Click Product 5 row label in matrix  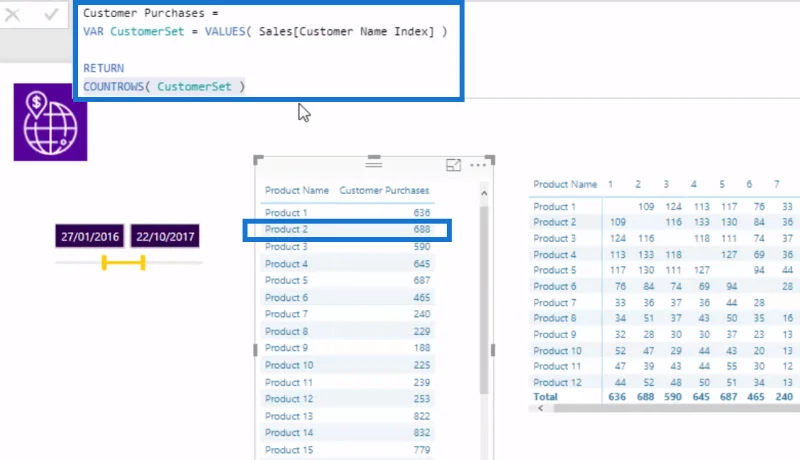pos(555,270)
